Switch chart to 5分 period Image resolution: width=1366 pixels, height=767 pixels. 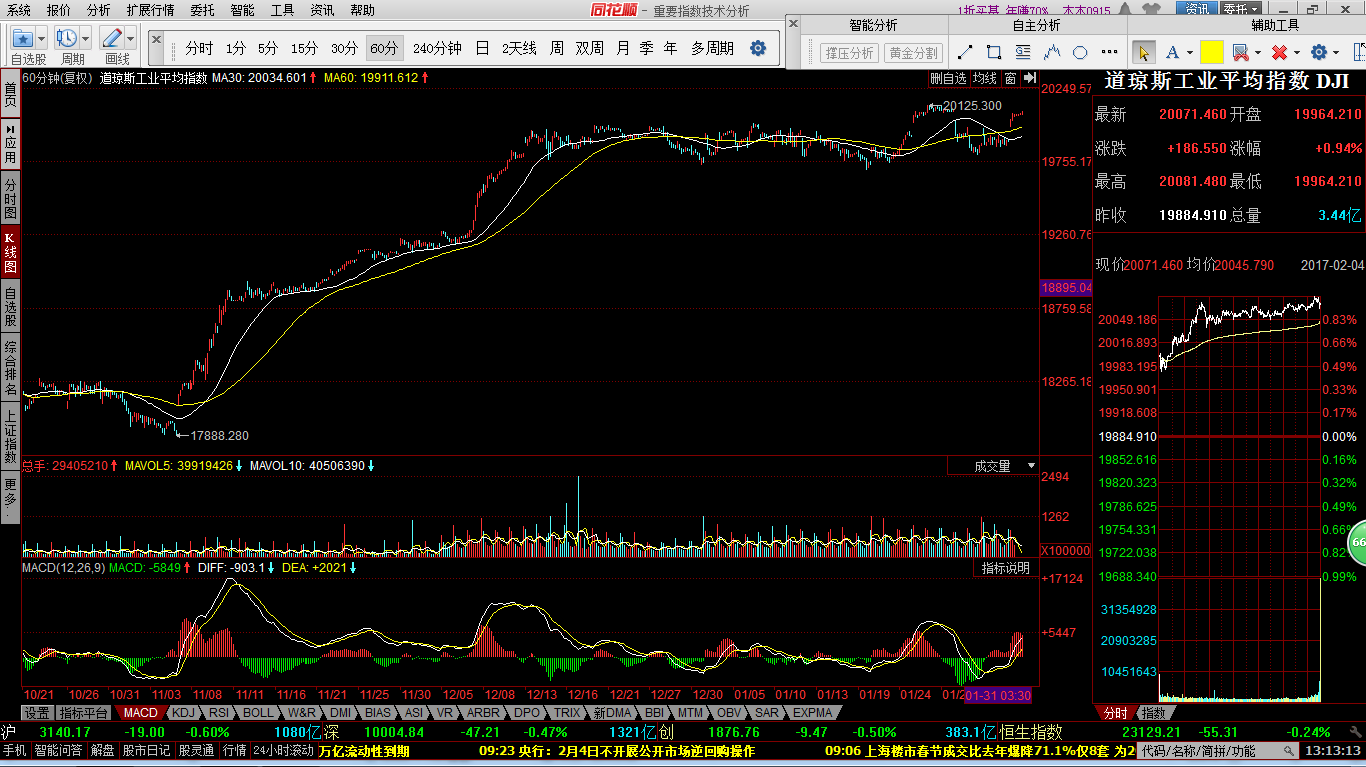[267, 48]
